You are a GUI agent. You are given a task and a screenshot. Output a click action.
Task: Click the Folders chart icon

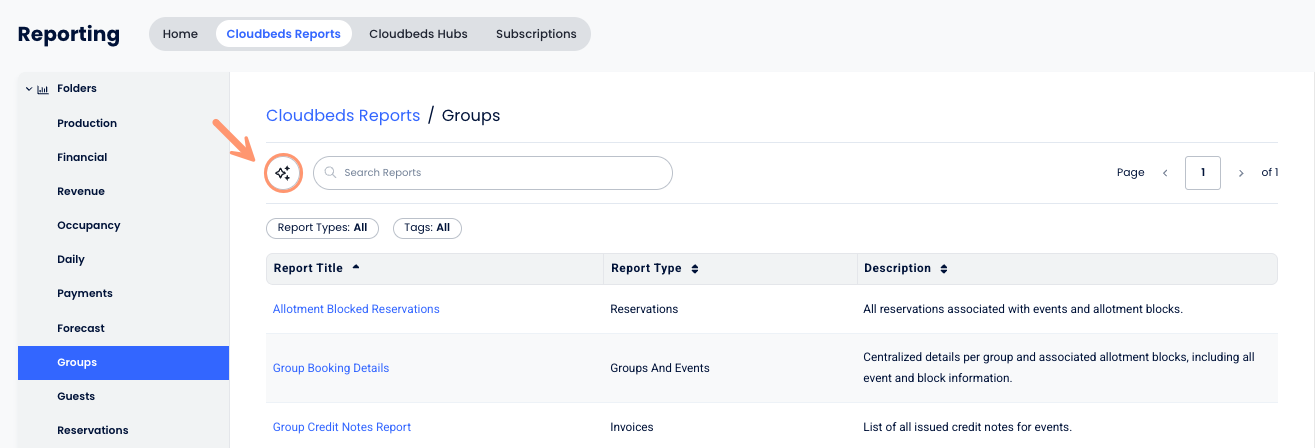point(43,89)
